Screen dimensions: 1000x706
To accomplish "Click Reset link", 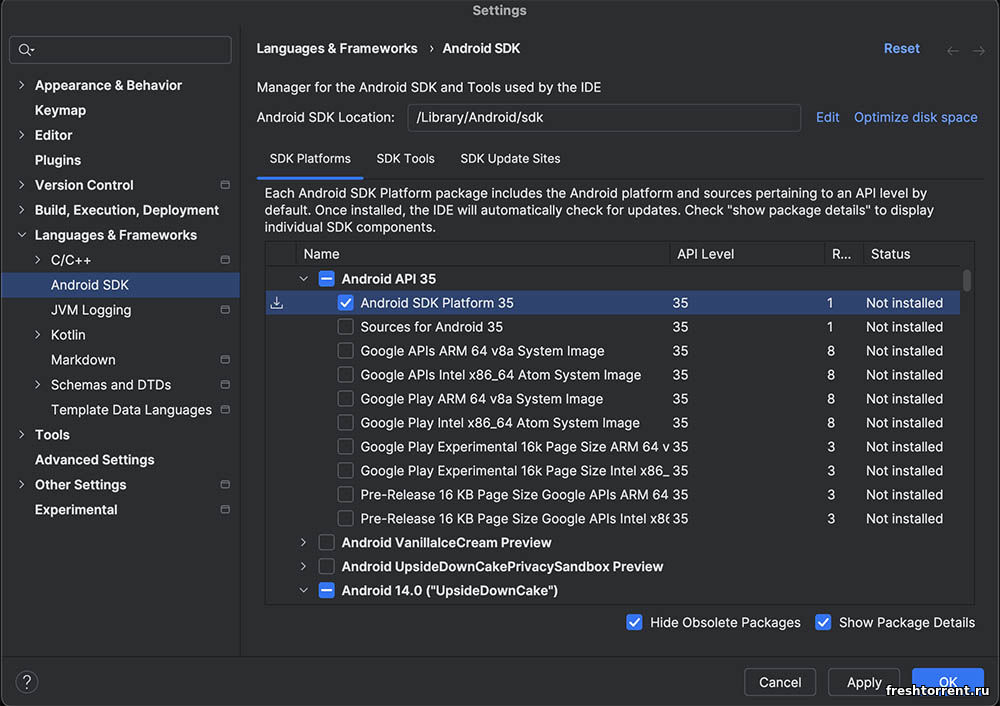I will click(901, 48).
